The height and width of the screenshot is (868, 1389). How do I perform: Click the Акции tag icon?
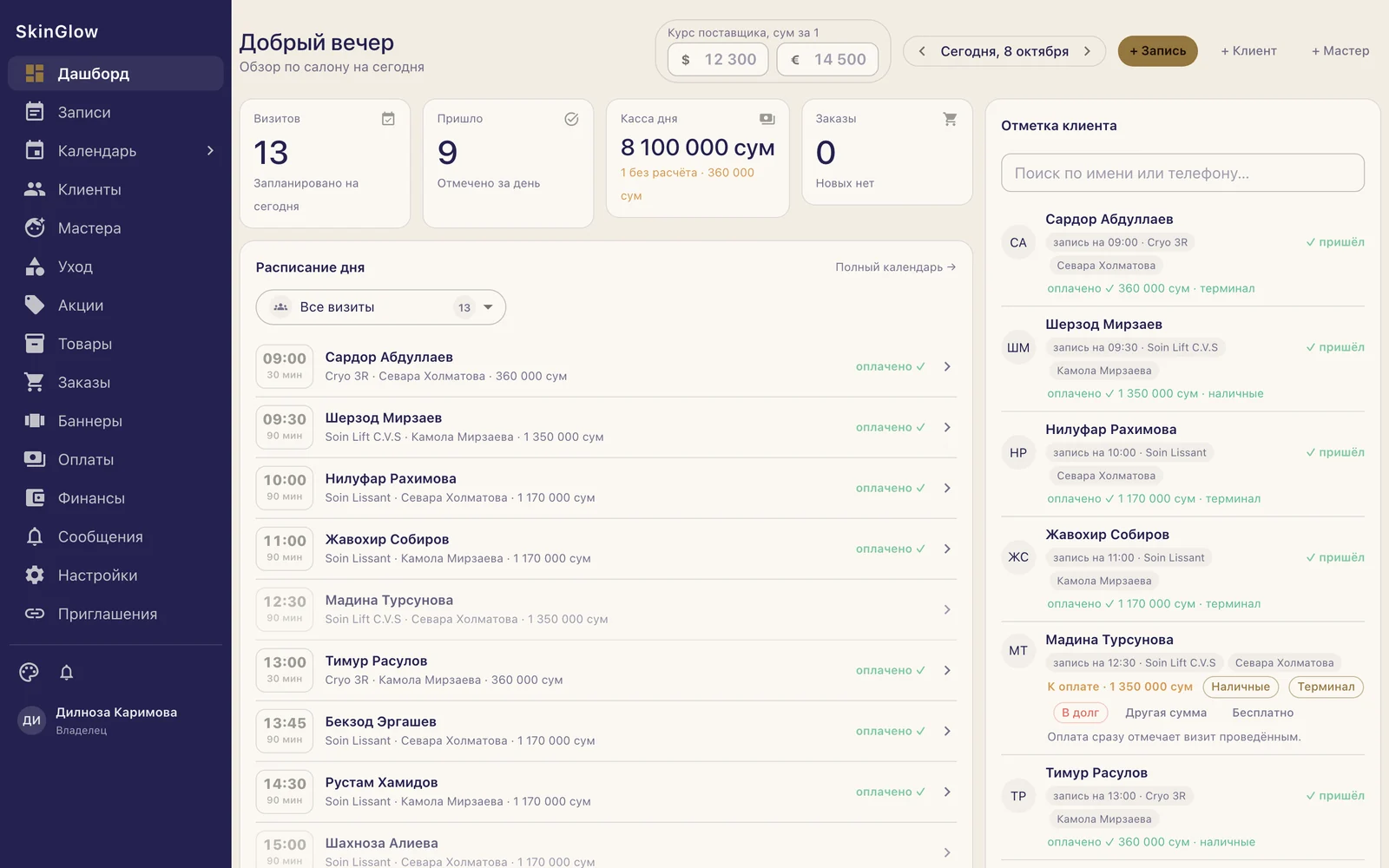click(x=35, y=305)
